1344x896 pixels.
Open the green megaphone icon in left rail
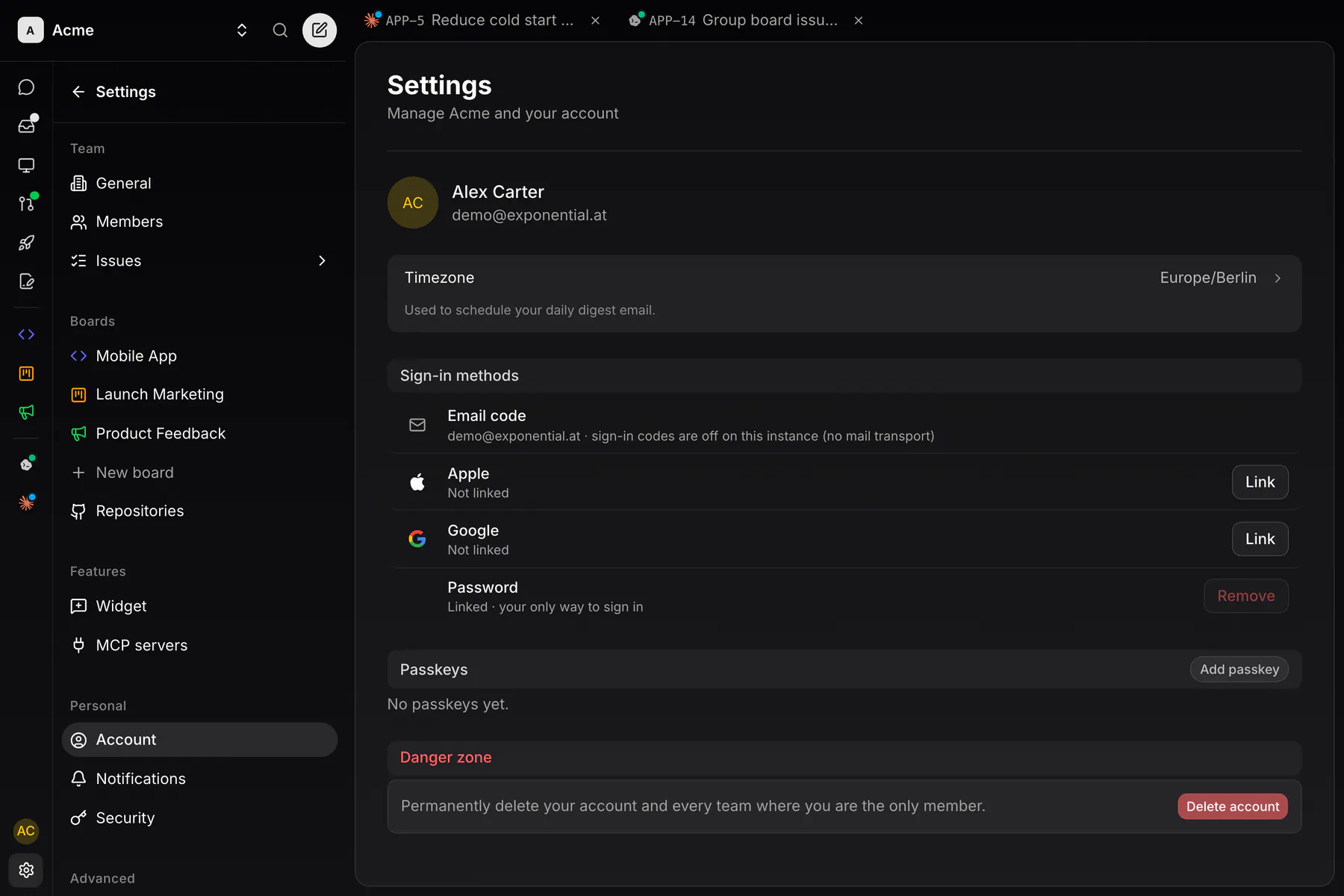26,412
